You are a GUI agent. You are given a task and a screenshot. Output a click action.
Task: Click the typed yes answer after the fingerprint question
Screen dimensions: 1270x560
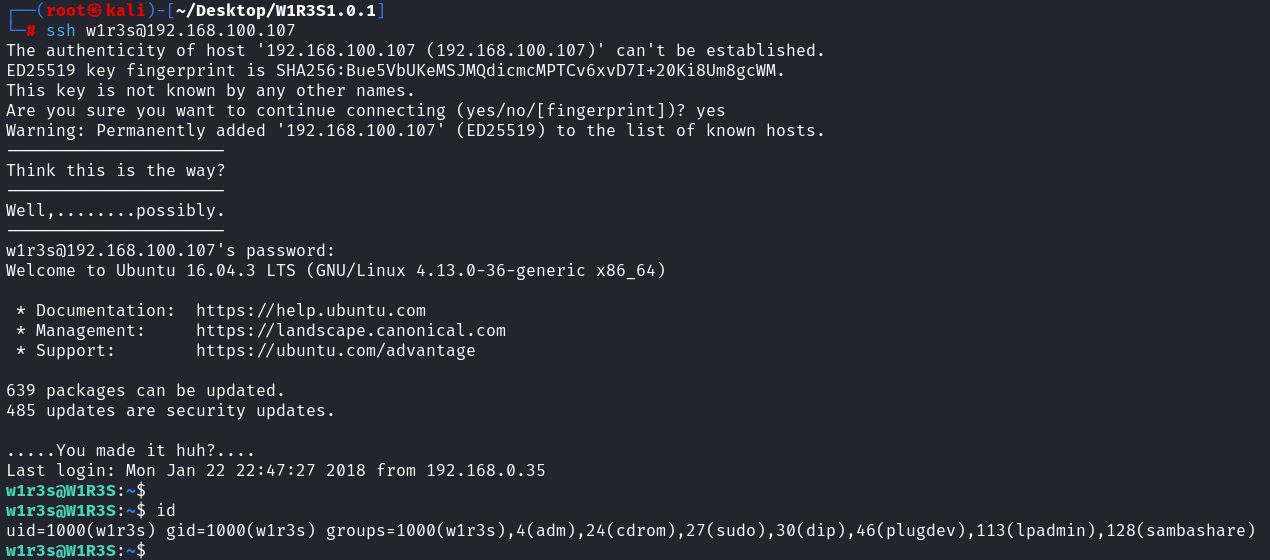point(710,111)
